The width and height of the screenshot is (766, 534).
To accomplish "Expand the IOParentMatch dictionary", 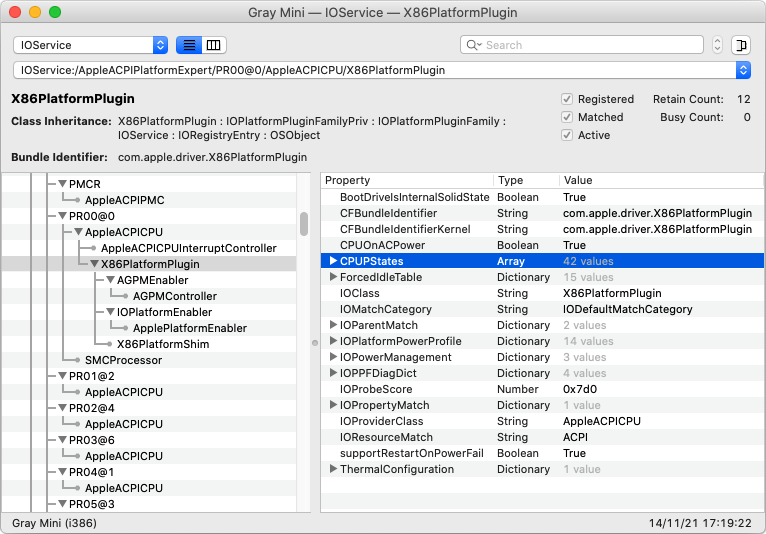I will pyautogui.click(x=333, y=325).
